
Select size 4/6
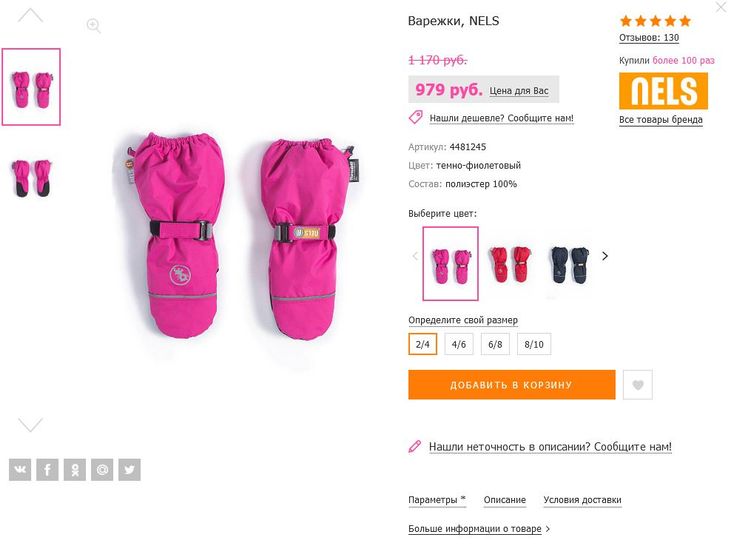[x=459, y=344]
